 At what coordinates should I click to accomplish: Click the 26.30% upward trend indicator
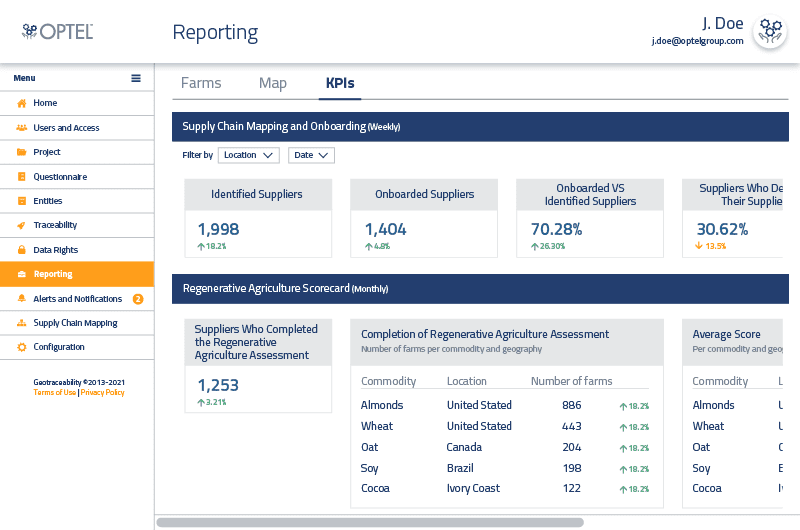tap(548, 246)
